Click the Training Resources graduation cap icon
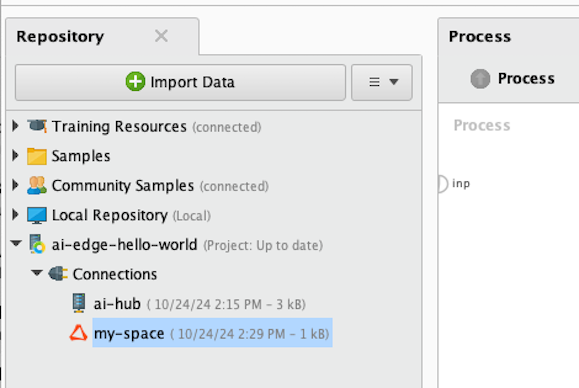The image size is (579, 388). [37, 126]
